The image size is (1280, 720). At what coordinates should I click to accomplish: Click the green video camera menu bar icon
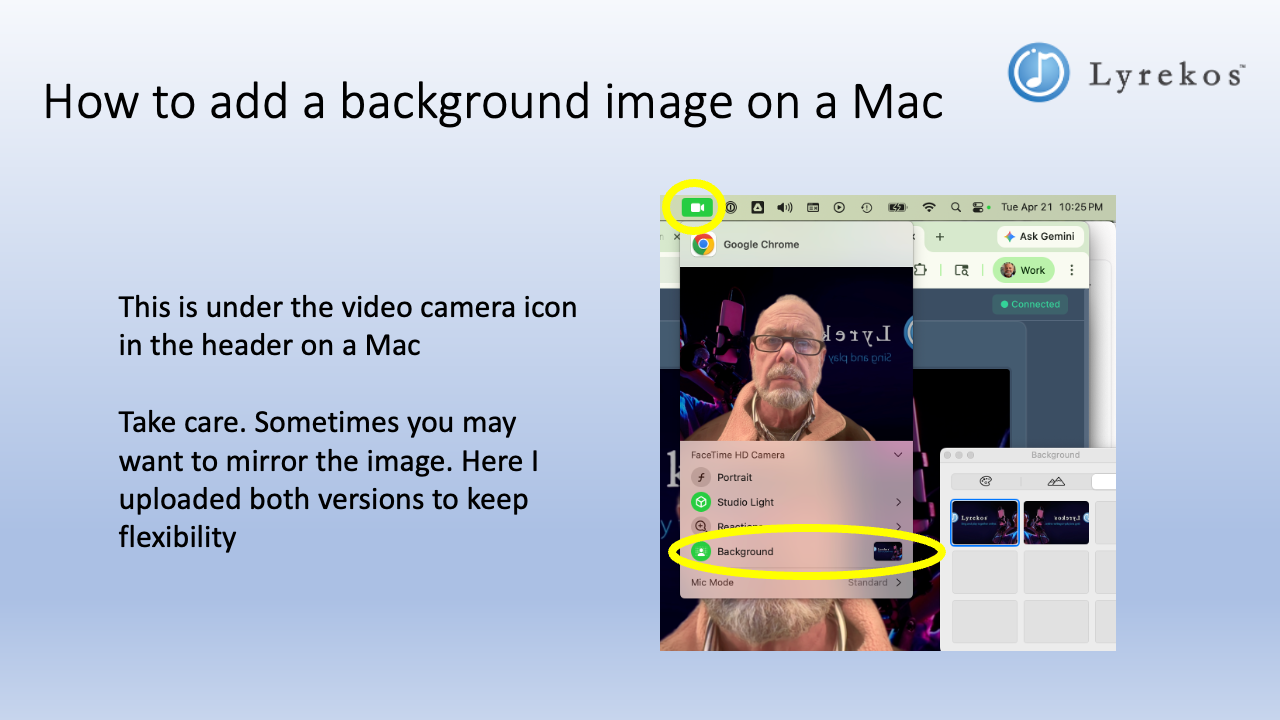click(696, 206)
